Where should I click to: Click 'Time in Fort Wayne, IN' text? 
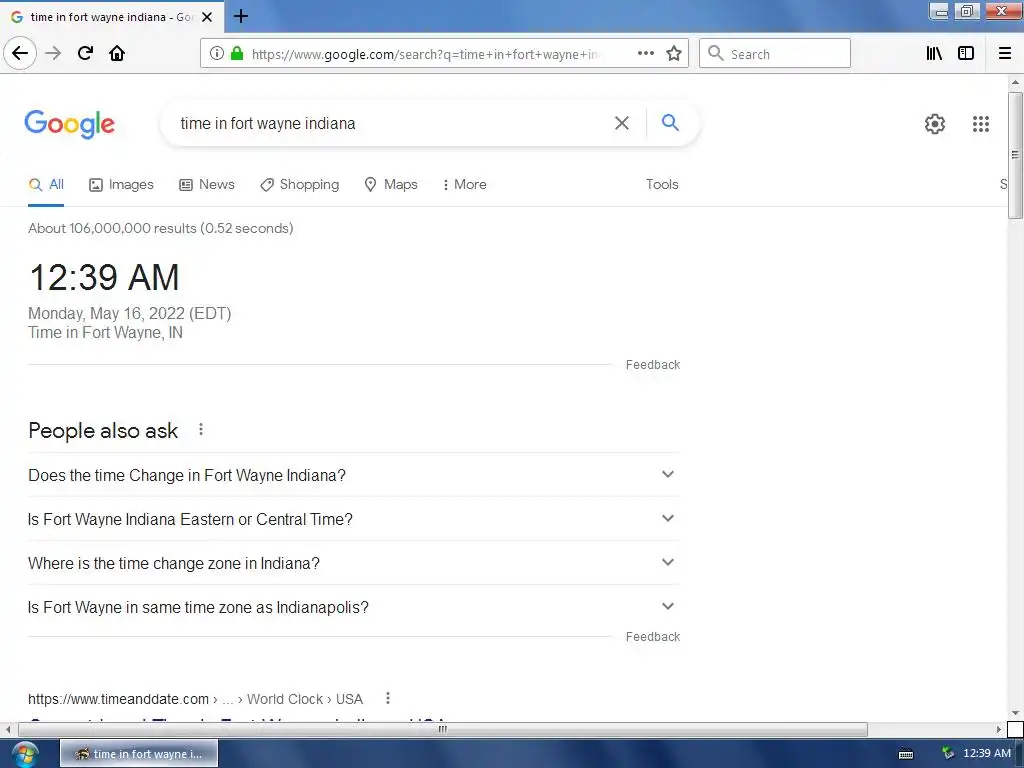pyautogui.click(x=105, y=332)
